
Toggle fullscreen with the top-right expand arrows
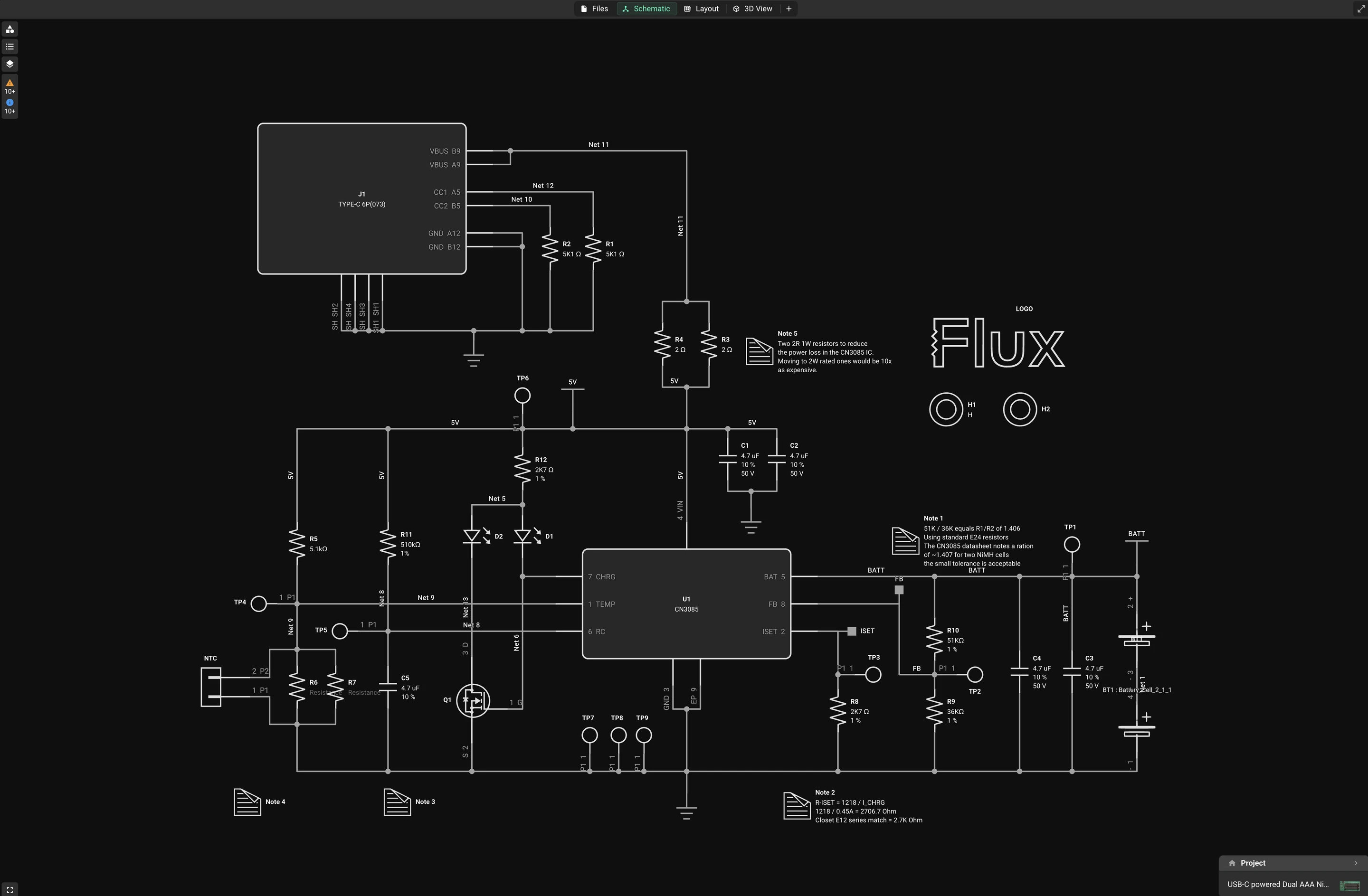click(x=1361, y=9)
